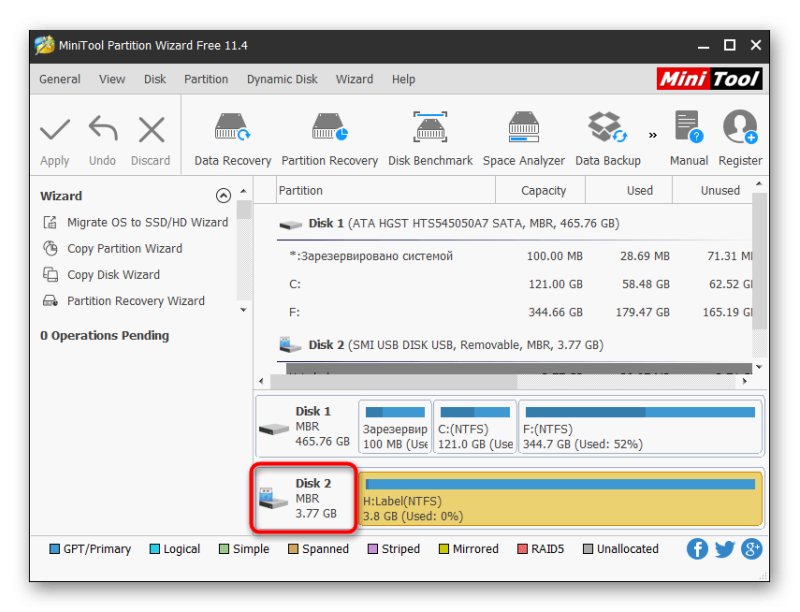
Task: Select Disk 1 header row in list
Action: (x=514, y=223)
